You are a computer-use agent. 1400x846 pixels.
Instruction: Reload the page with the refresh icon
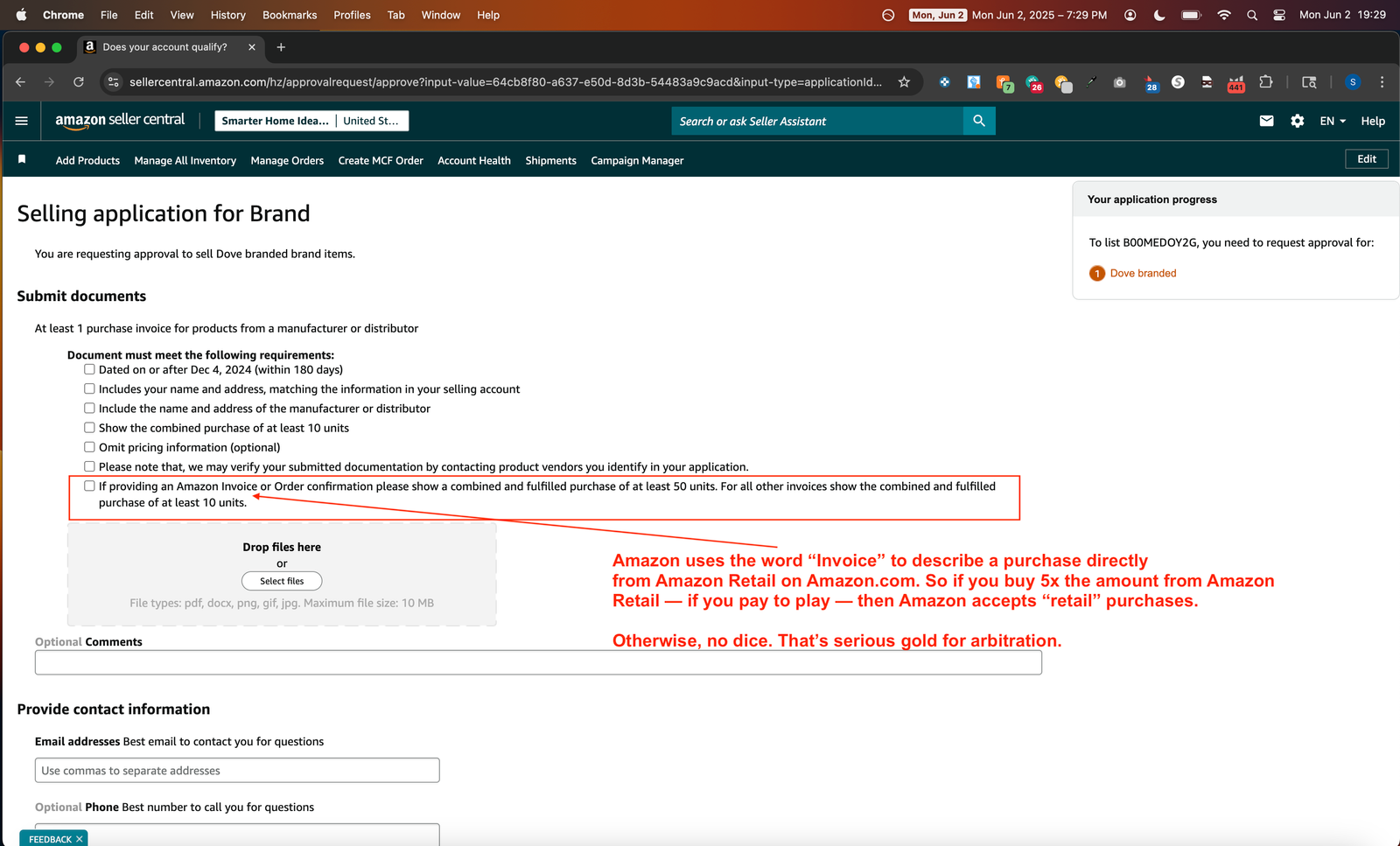[79, 82]
